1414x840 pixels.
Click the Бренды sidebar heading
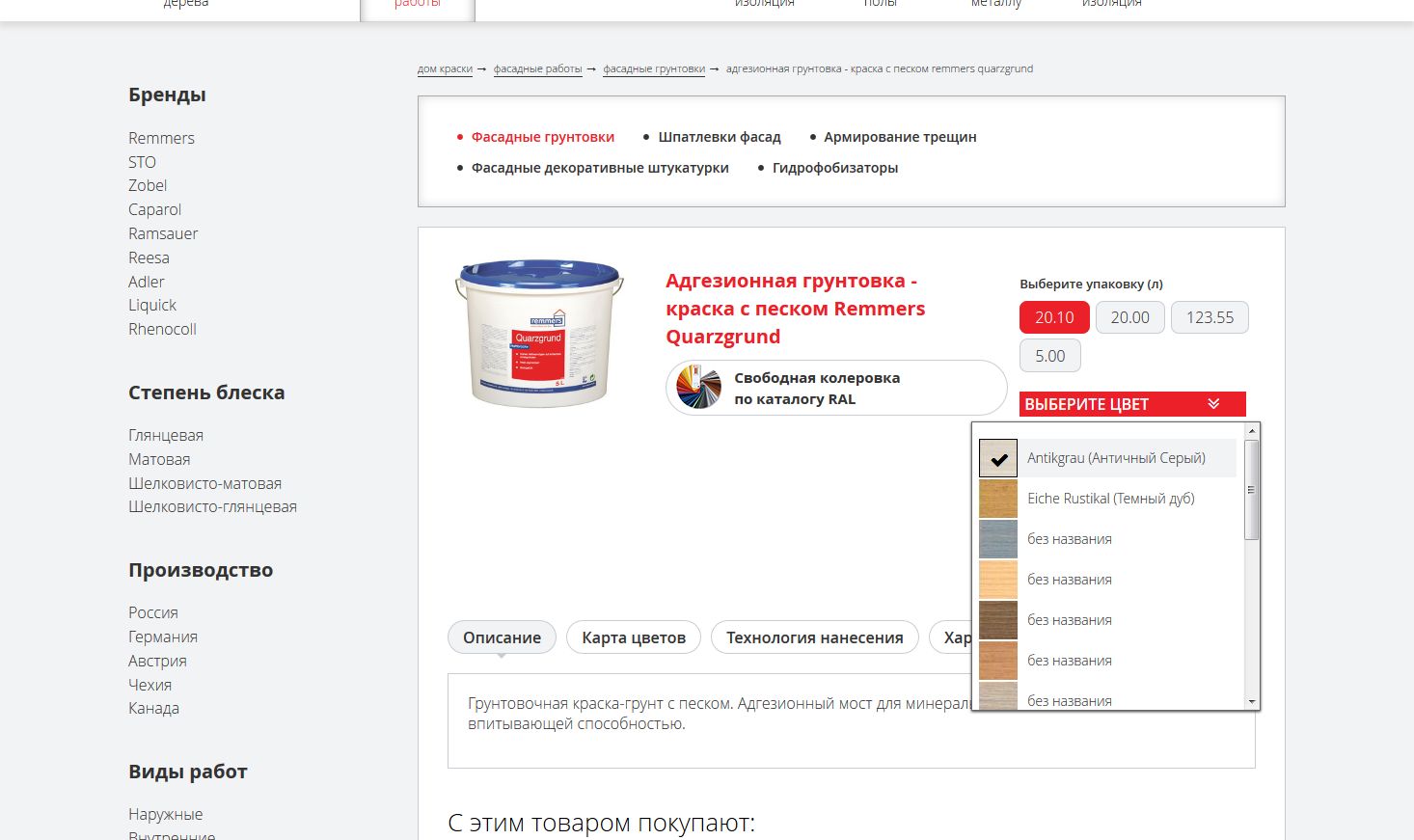coord(167,95)
